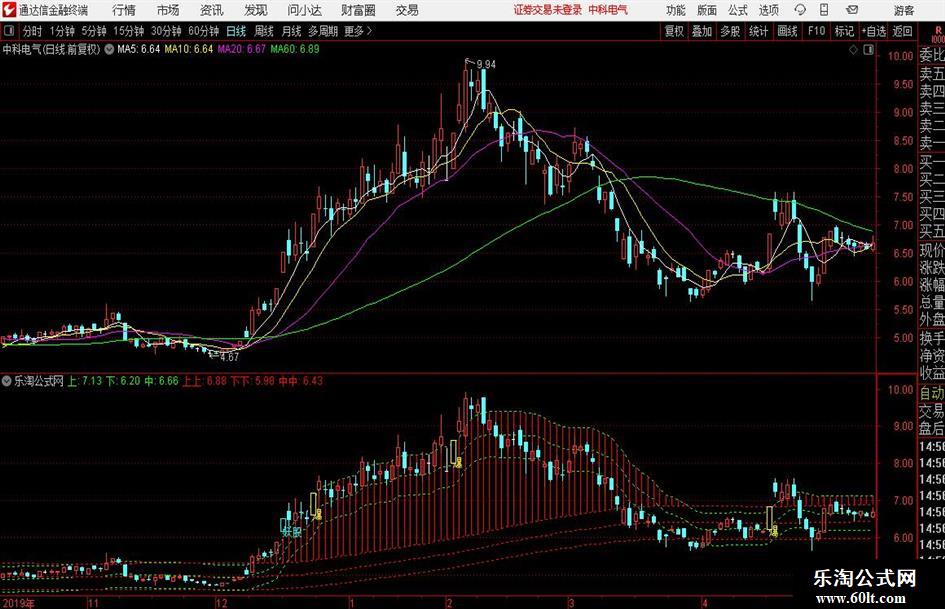
Task: Click the 证券交易未登录 login link
Action: [548, 10]
